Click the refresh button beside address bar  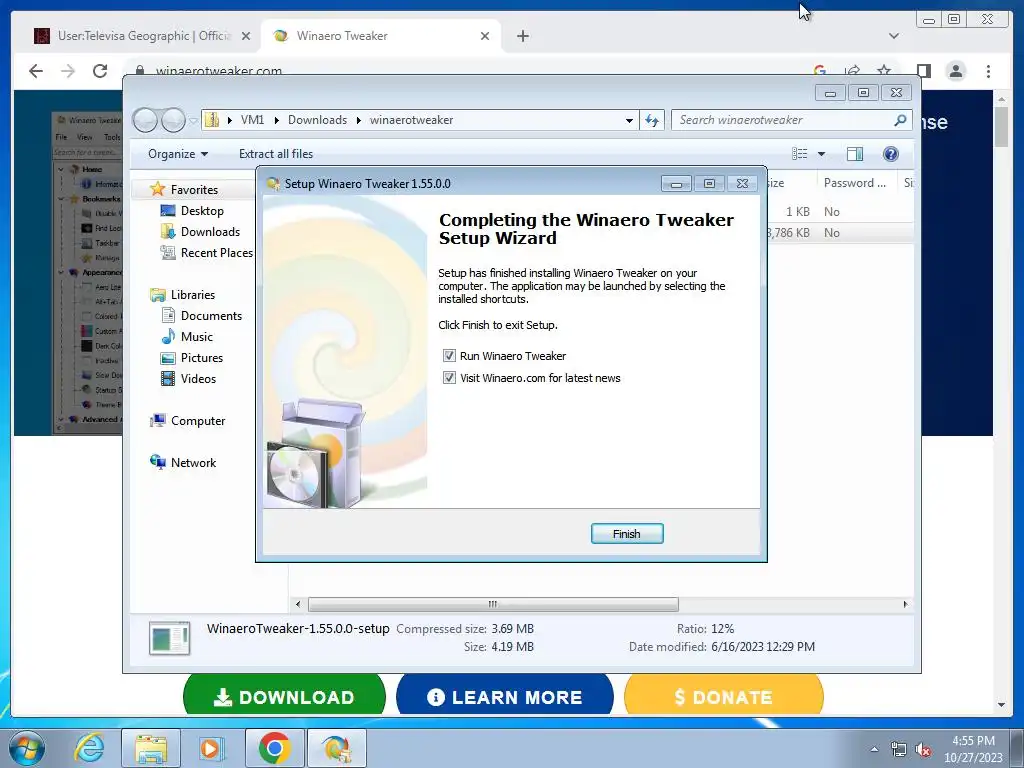pyautogui.click(x=652, y=120)
